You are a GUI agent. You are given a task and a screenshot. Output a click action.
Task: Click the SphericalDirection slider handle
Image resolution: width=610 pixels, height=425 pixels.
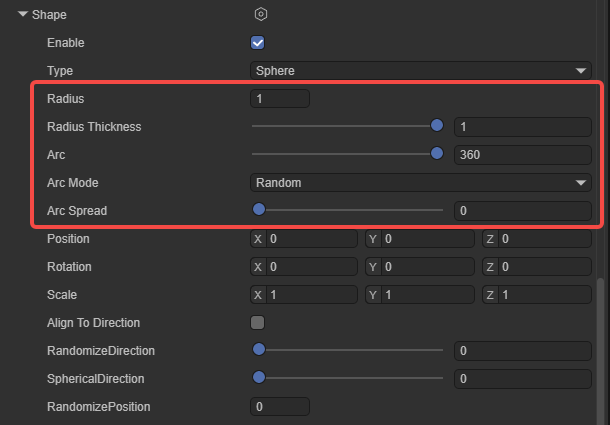258,378
